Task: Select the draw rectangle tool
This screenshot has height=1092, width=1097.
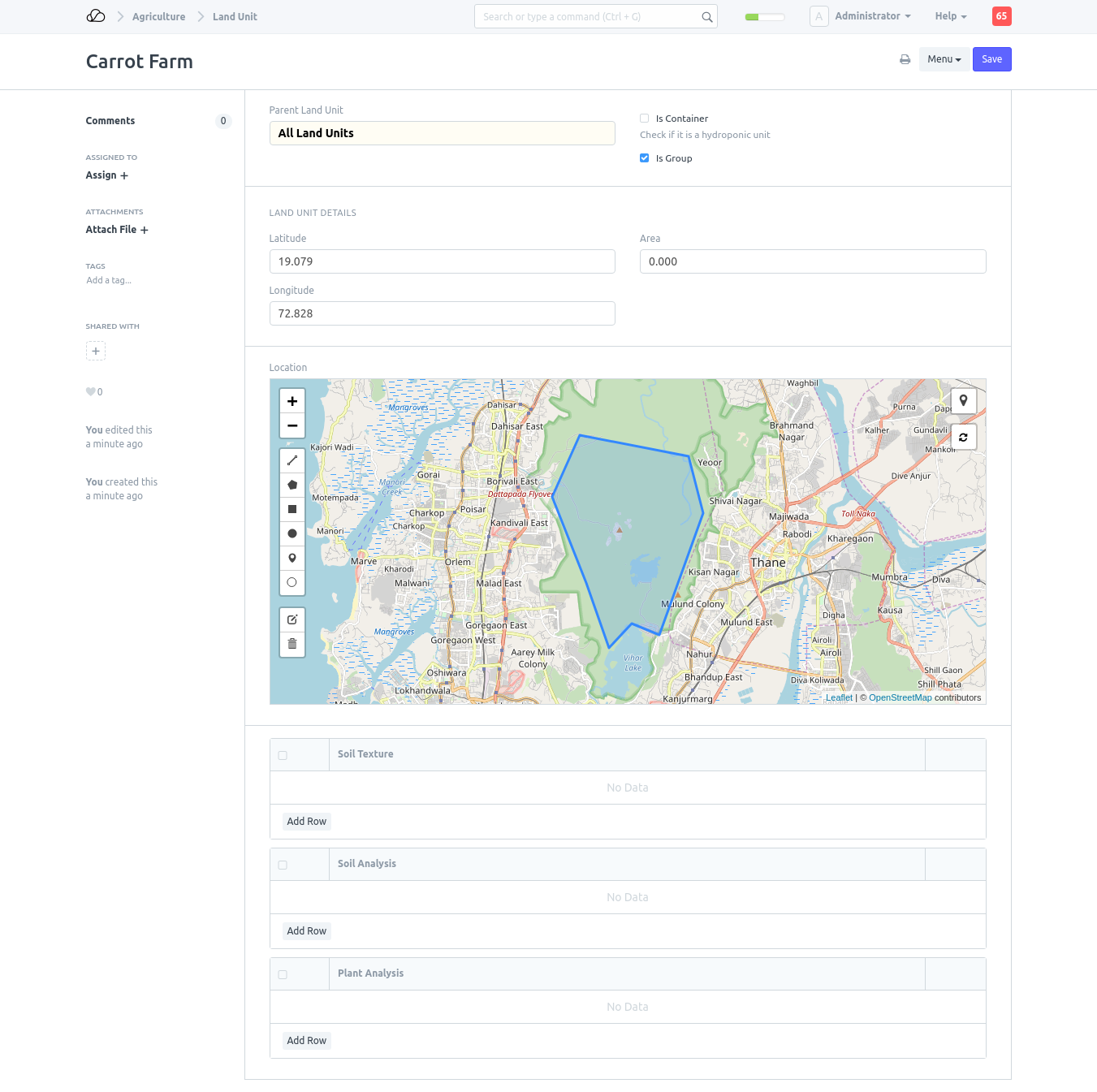Action: pos(292,509)
